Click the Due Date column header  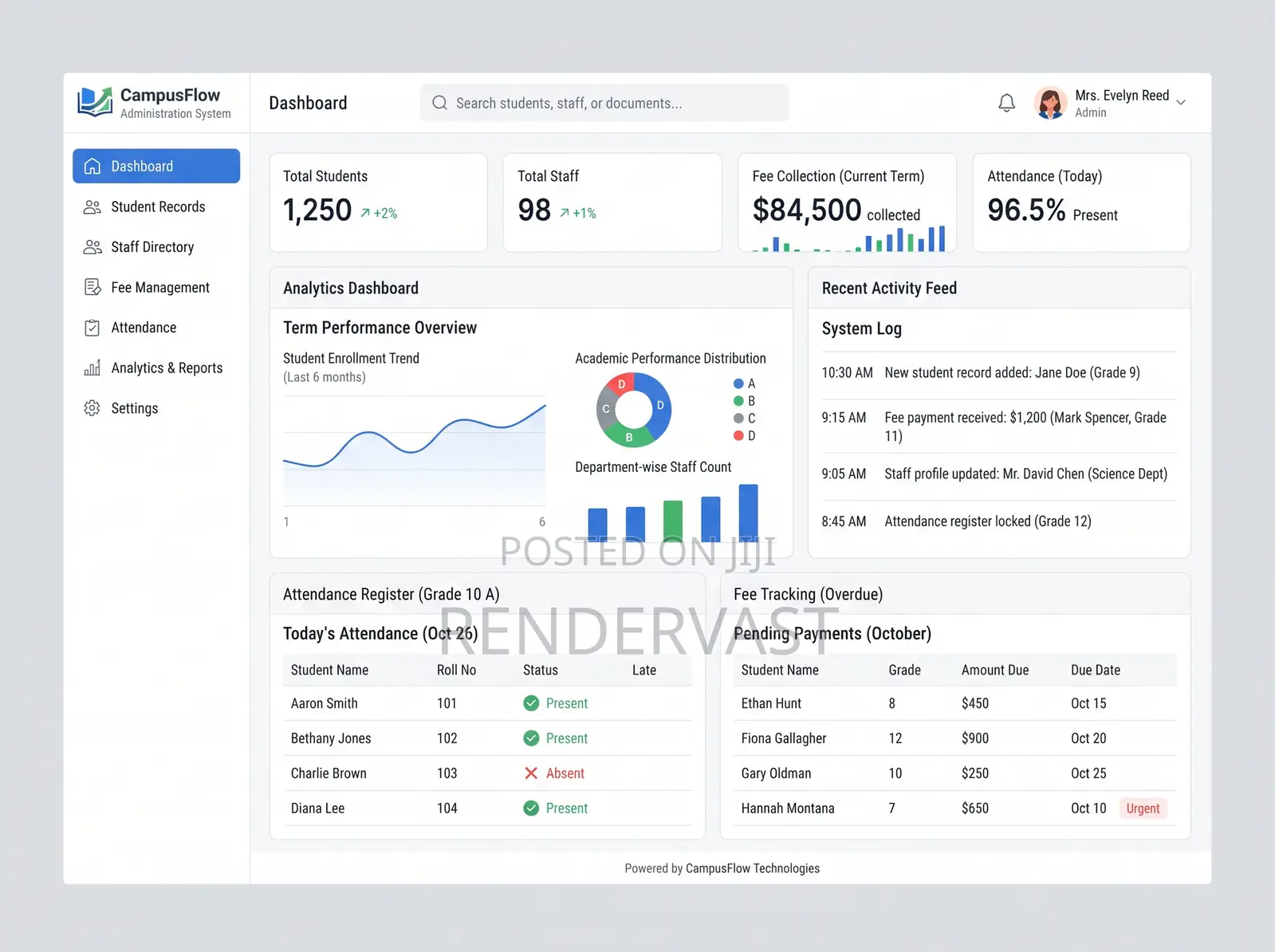coord(1096,670)
